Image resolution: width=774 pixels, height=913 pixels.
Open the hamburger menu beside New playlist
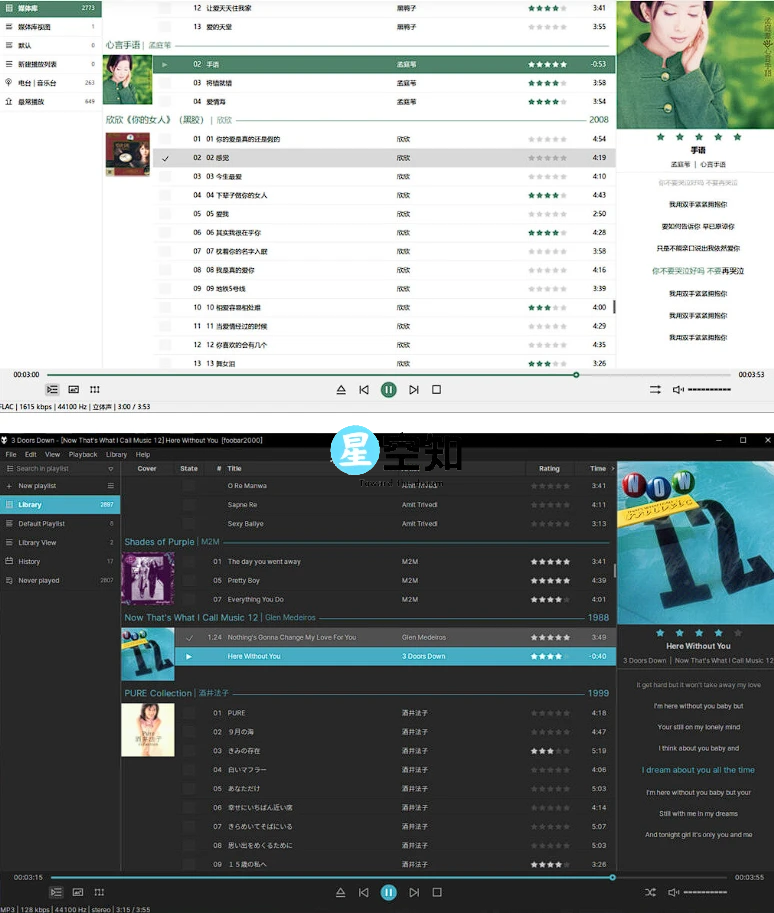tap(111, 486)
